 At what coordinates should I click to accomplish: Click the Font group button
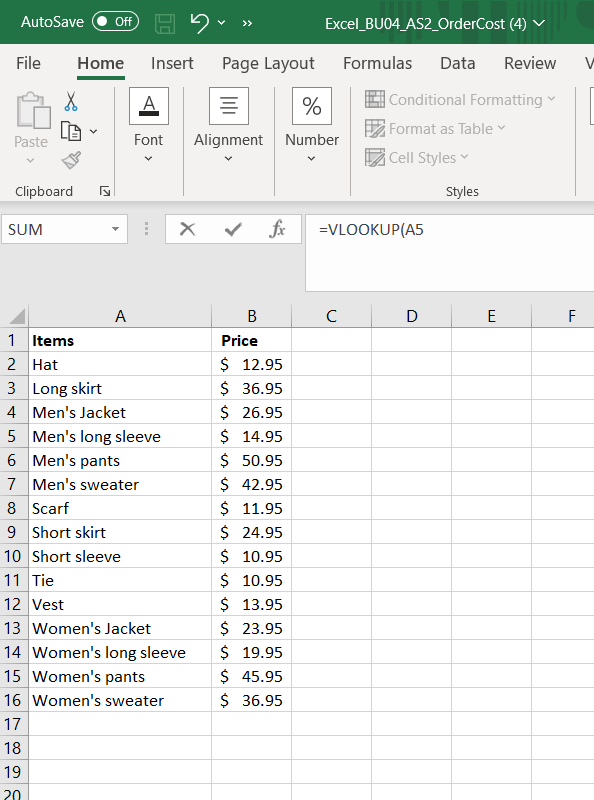click(x=148, y=126)
